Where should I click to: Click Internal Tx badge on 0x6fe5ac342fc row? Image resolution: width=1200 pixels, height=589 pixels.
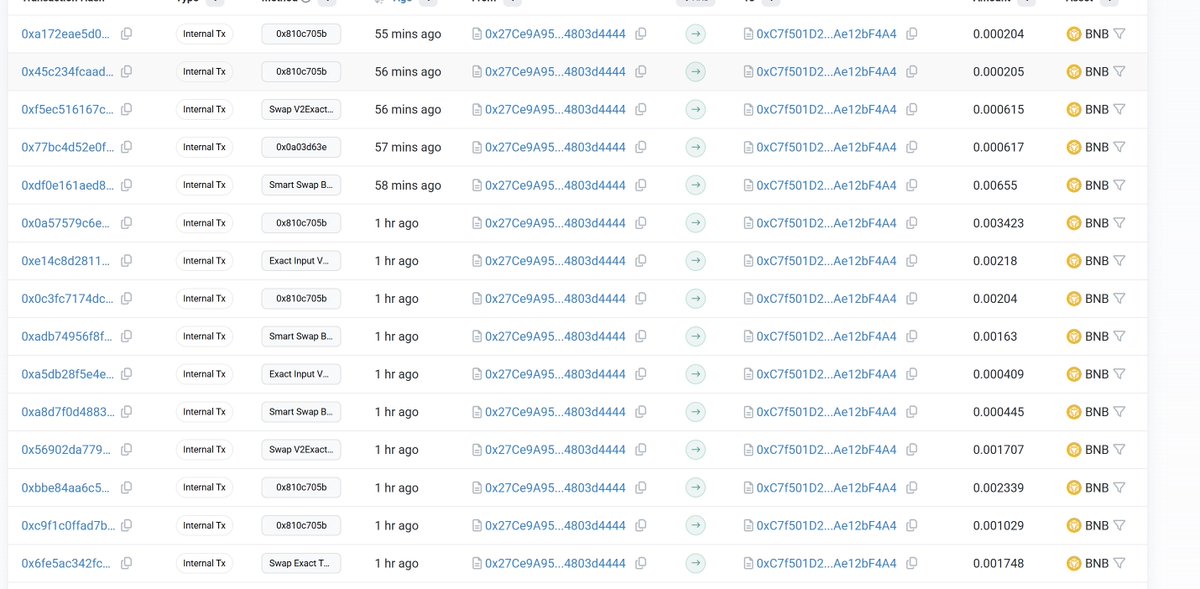pyautogui.click(x=204, y=563)
